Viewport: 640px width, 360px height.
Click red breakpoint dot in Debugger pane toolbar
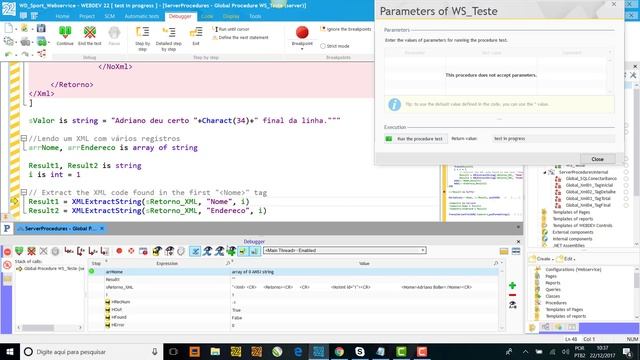coord(119,251)
